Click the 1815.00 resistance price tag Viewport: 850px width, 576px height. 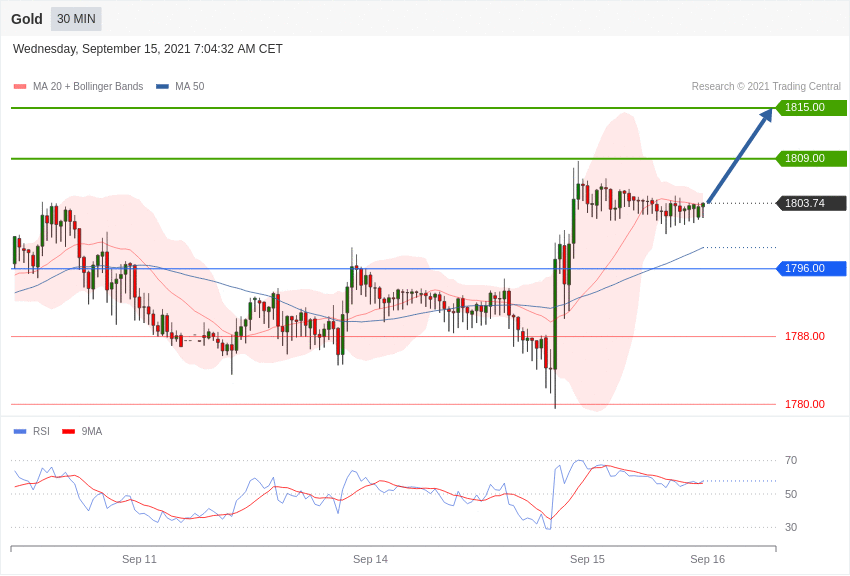click(x=811, y=107)
